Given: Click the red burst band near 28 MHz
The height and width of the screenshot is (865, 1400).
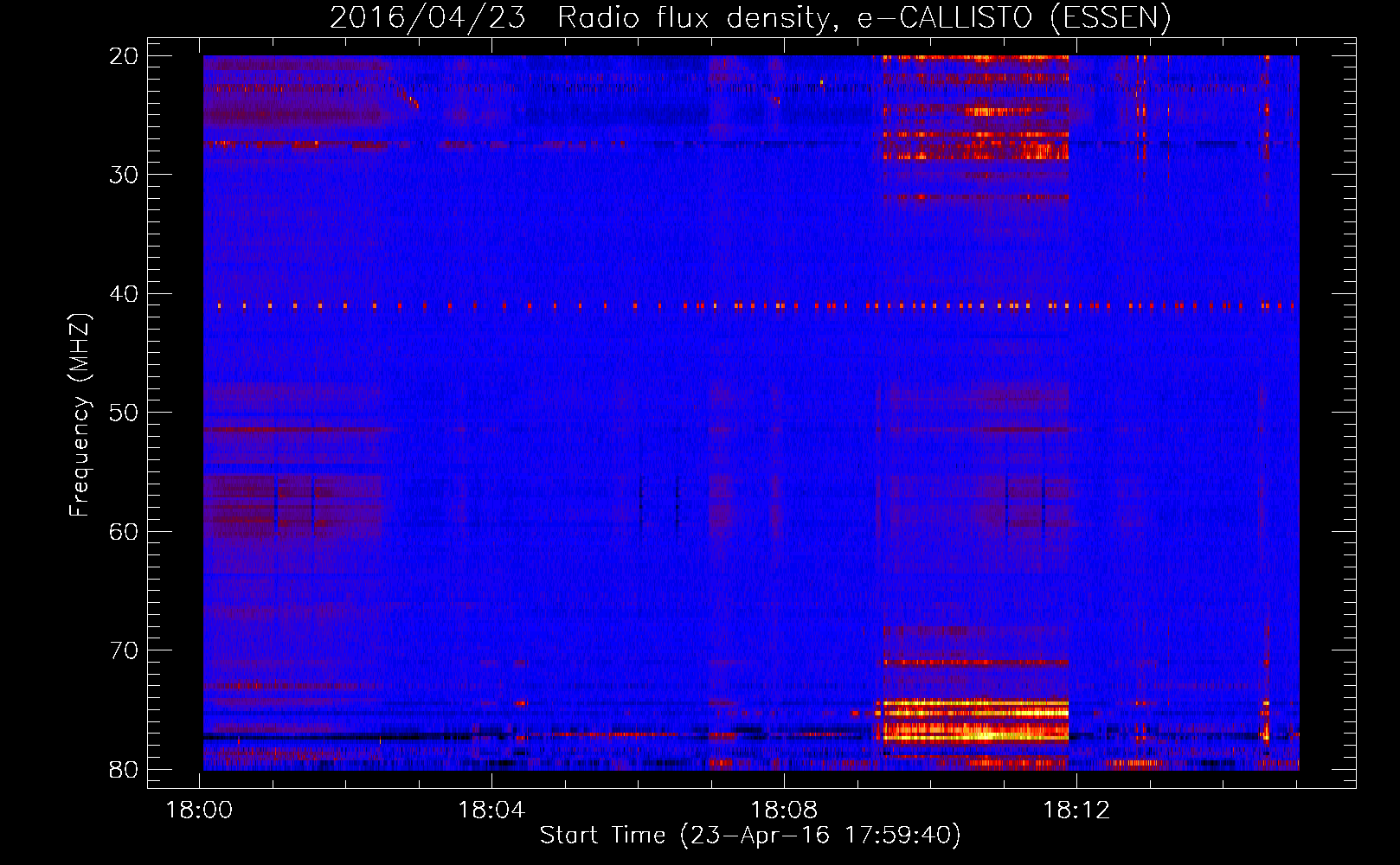Looking at the screenshot, I should click(x=976, y=151).
